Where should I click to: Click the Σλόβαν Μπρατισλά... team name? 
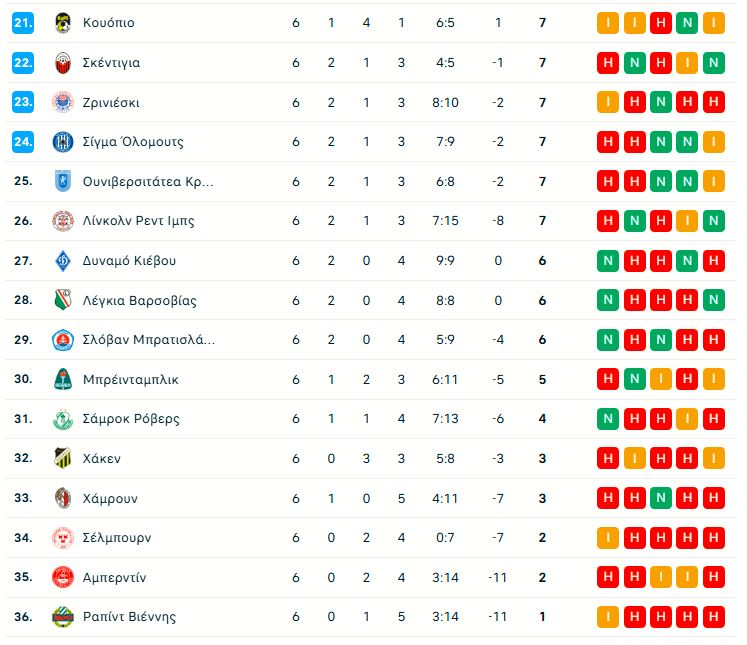pyautogui.click(x=148, y=340)
